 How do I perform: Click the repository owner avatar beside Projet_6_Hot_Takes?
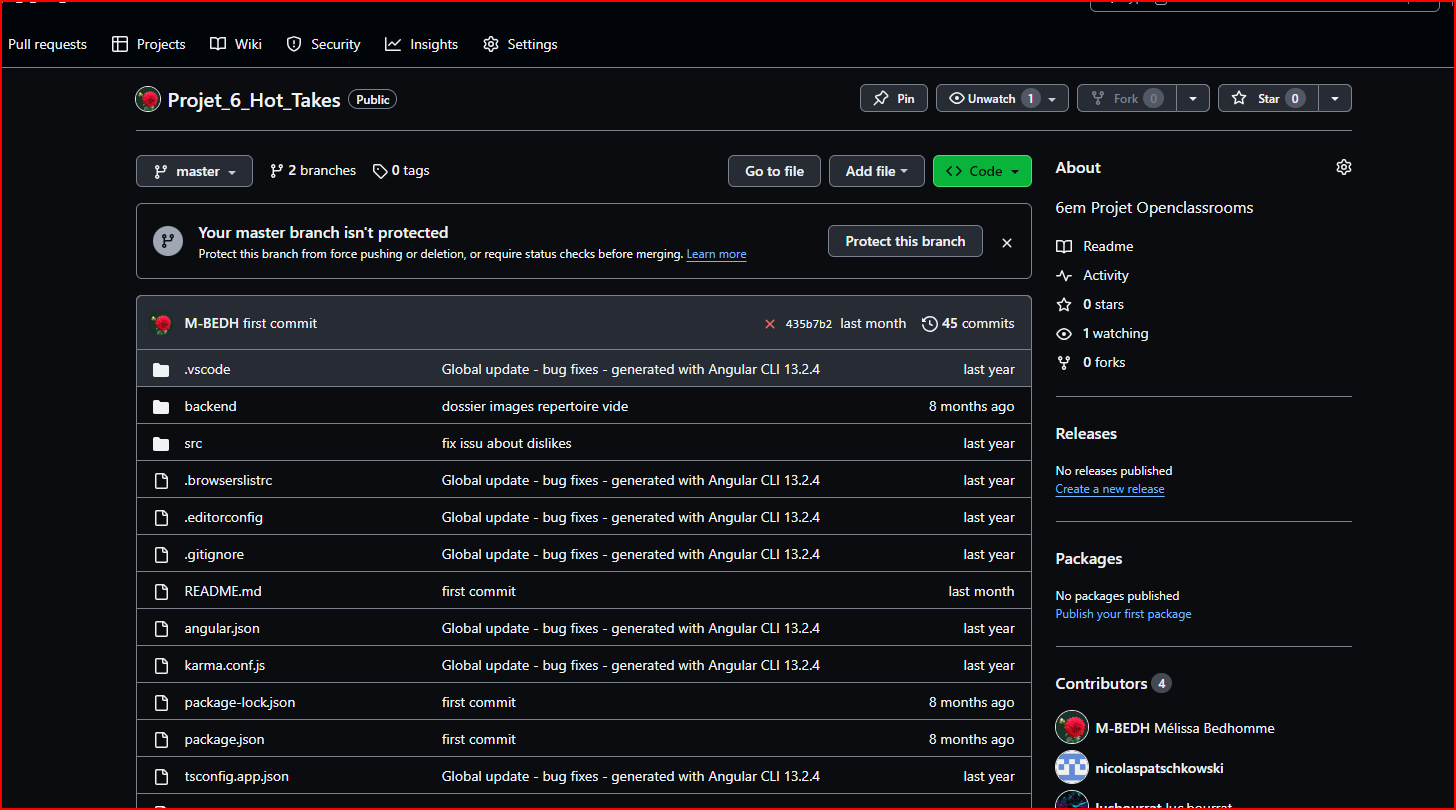coord(148,99)
